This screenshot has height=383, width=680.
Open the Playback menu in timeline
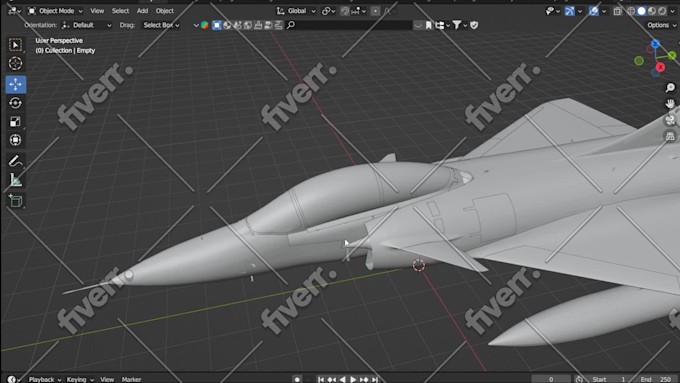(45, 380)
